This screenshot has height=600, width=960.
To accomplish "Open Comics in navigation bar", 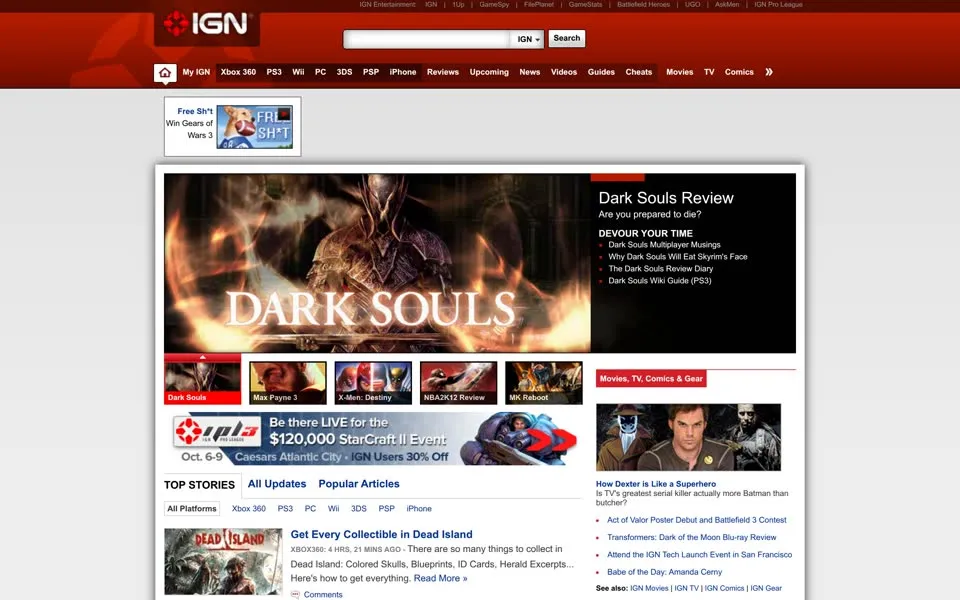I will [739, 72].
